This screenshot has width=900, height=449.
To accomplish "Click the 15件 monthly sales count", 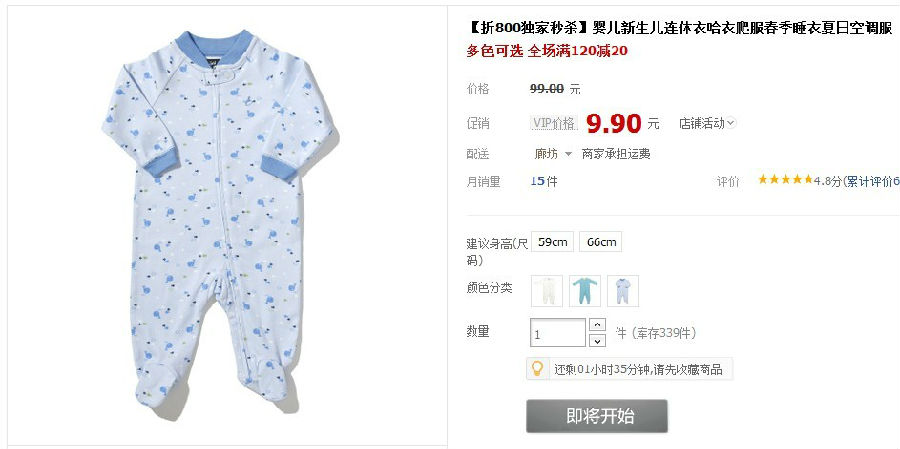I will pyautogui.click(x=544, y=181).
